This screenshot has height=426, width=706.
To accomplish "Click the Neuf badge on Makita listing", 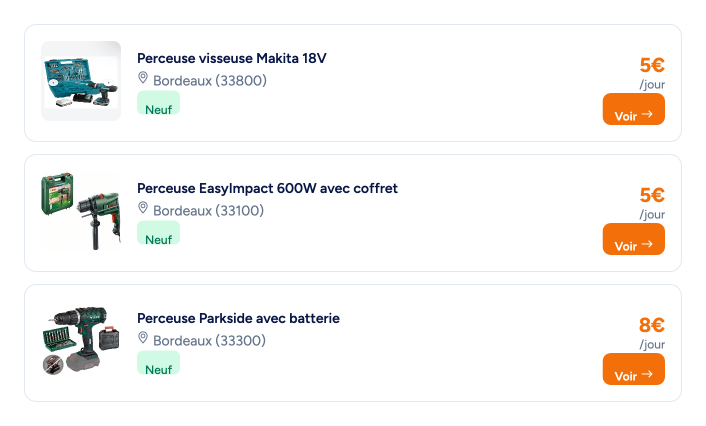I will [x=158, y=109].
